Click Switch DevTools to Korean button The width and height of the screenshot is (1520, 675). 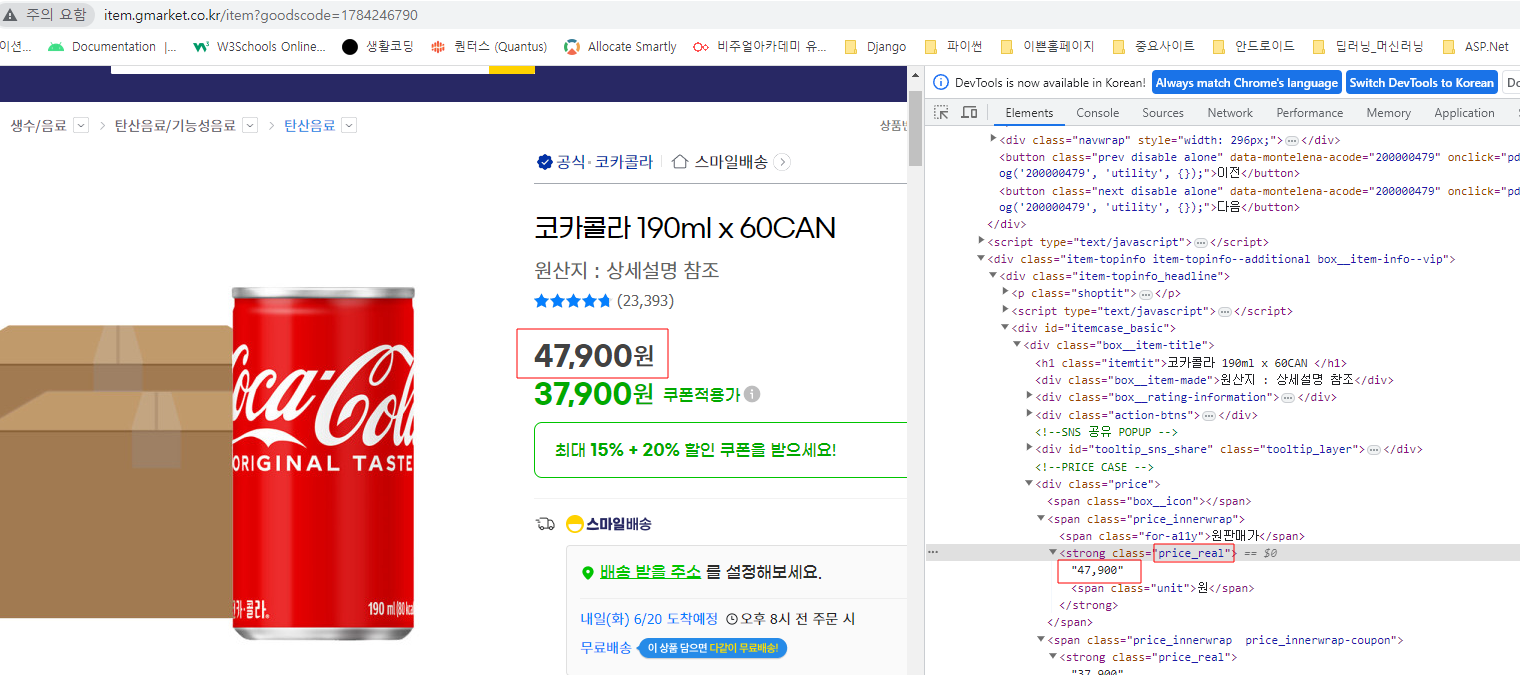[1420, 83]
